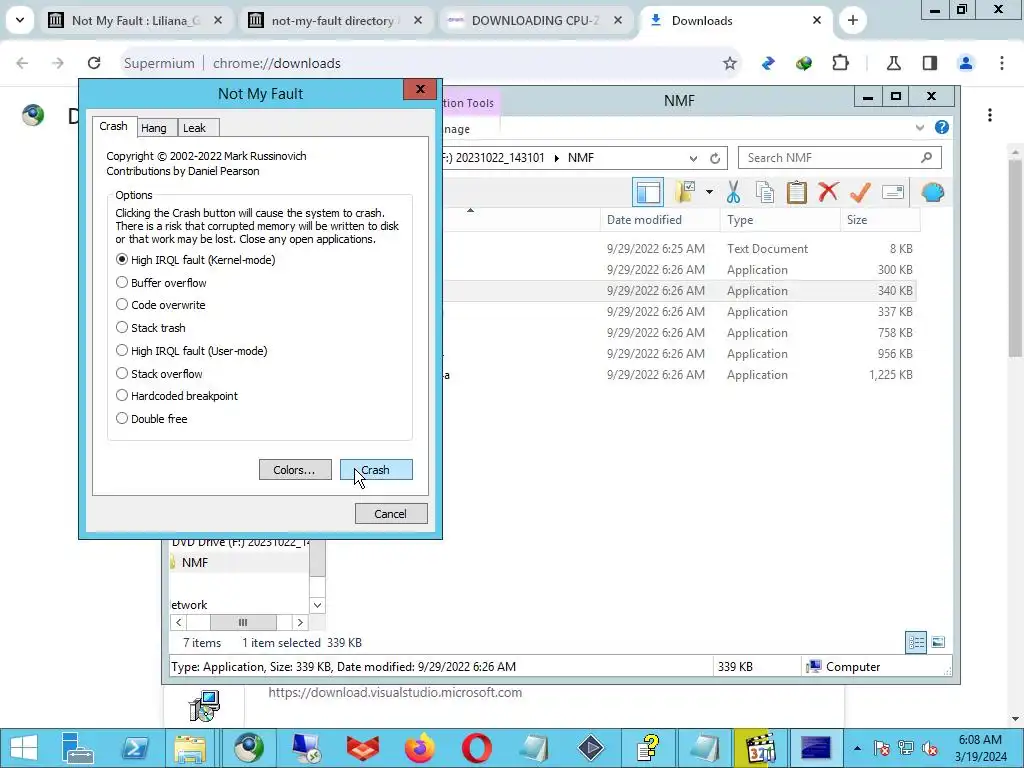Select the Stack overflow option
The height and width of the screenshot is (768, 1024).
click(x=159, y=374)
